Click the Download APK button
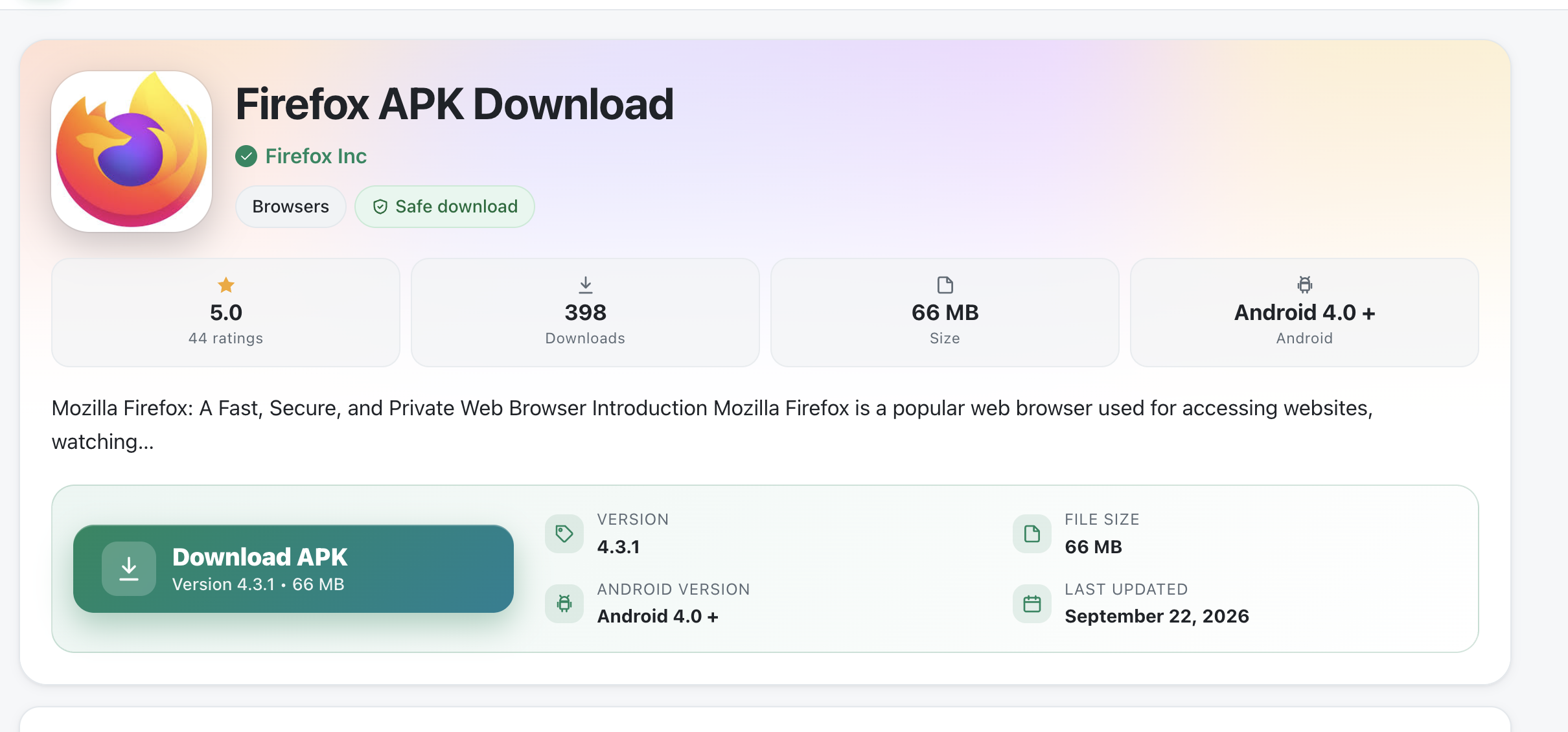This screenshot has width=1568, height=732. tap(294, 569)
